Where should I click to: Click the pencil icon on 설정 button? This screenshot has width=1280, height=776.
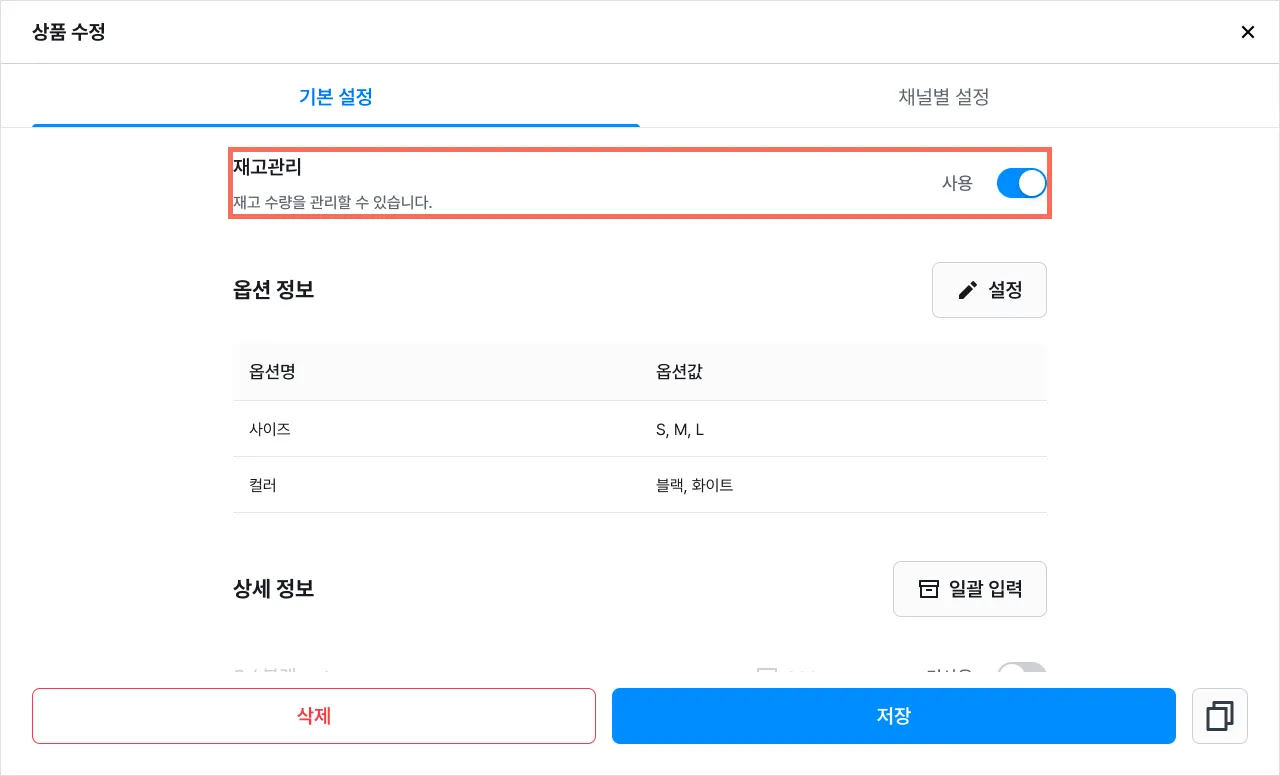coord(967,290)
